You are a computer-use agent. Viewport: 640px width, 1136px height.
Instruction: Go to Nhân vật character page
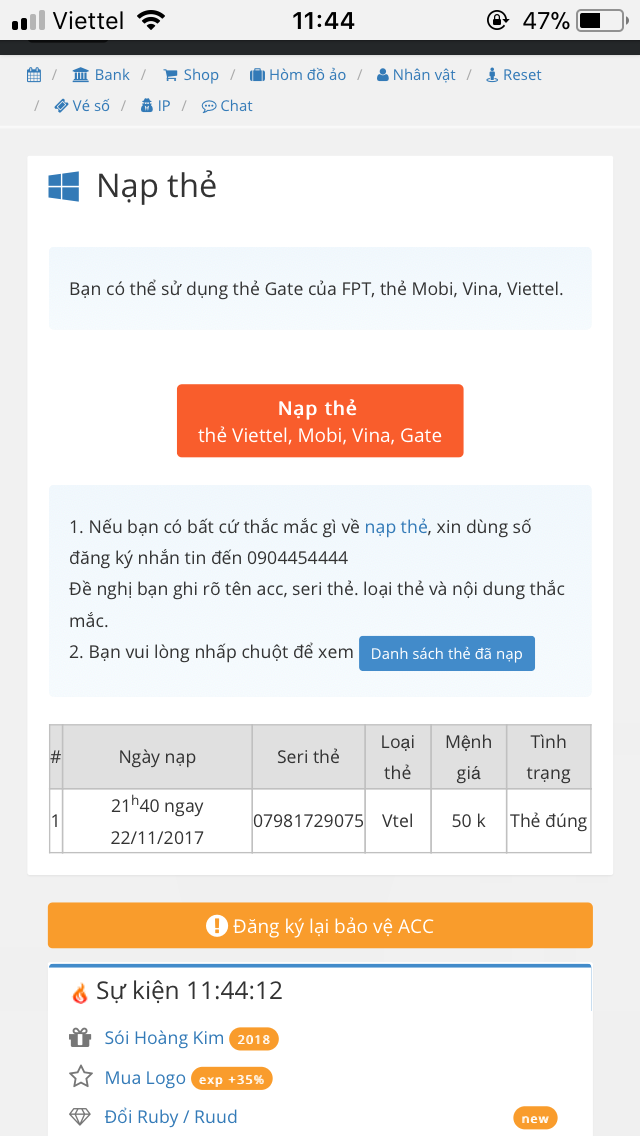[x=416, y=75]
